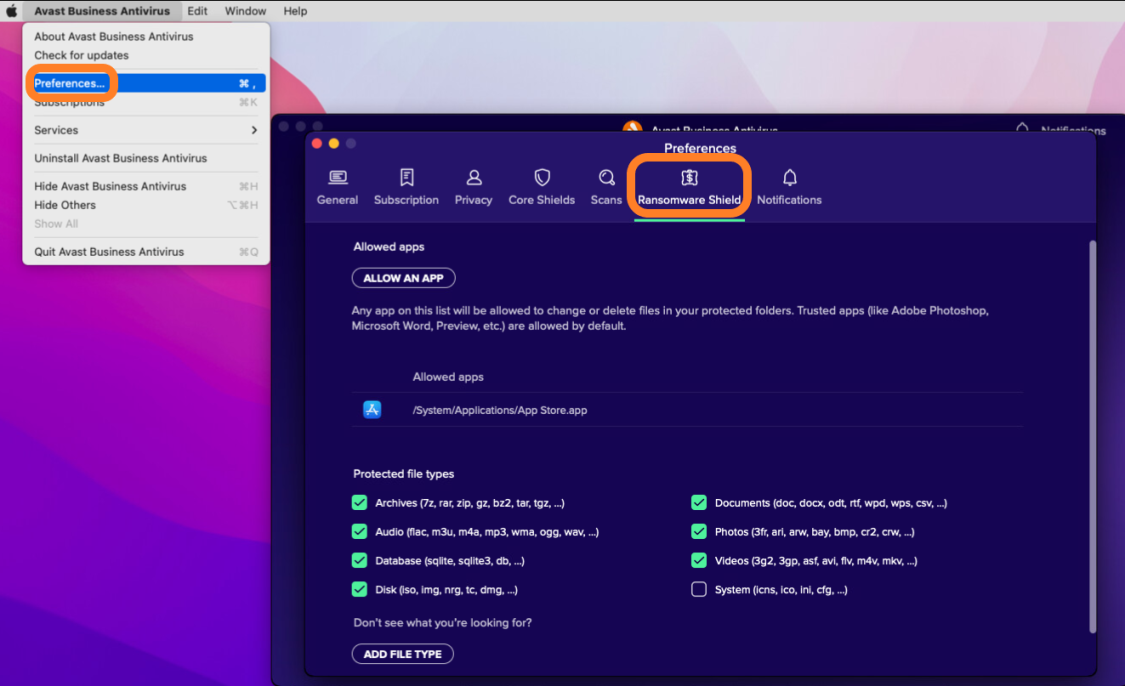The width and height of the screenshot is (1125, 686).
Task: Click the bell icon in the main Avast window
Action: click(1022, 128)
